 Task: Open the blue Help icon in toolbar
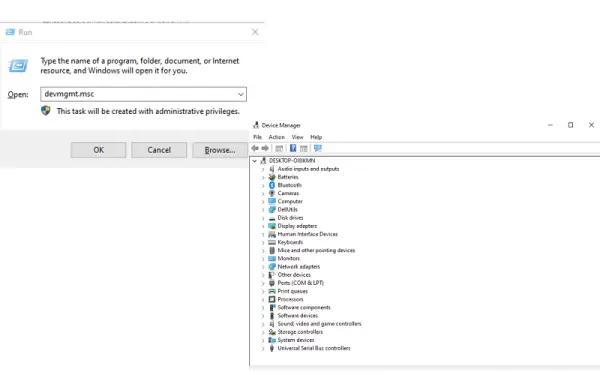coord(293,148)
